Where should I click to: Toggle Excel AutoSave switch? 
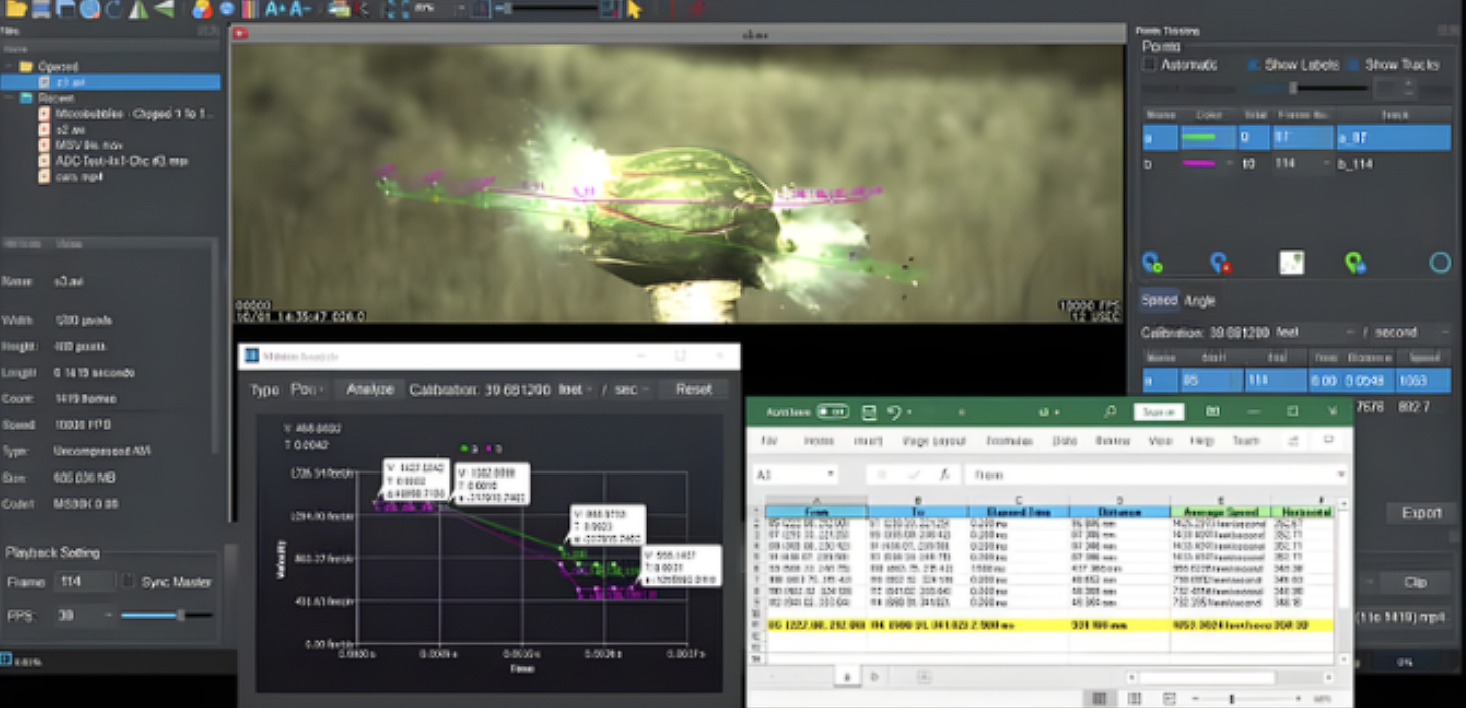click(x=833, y=411)
